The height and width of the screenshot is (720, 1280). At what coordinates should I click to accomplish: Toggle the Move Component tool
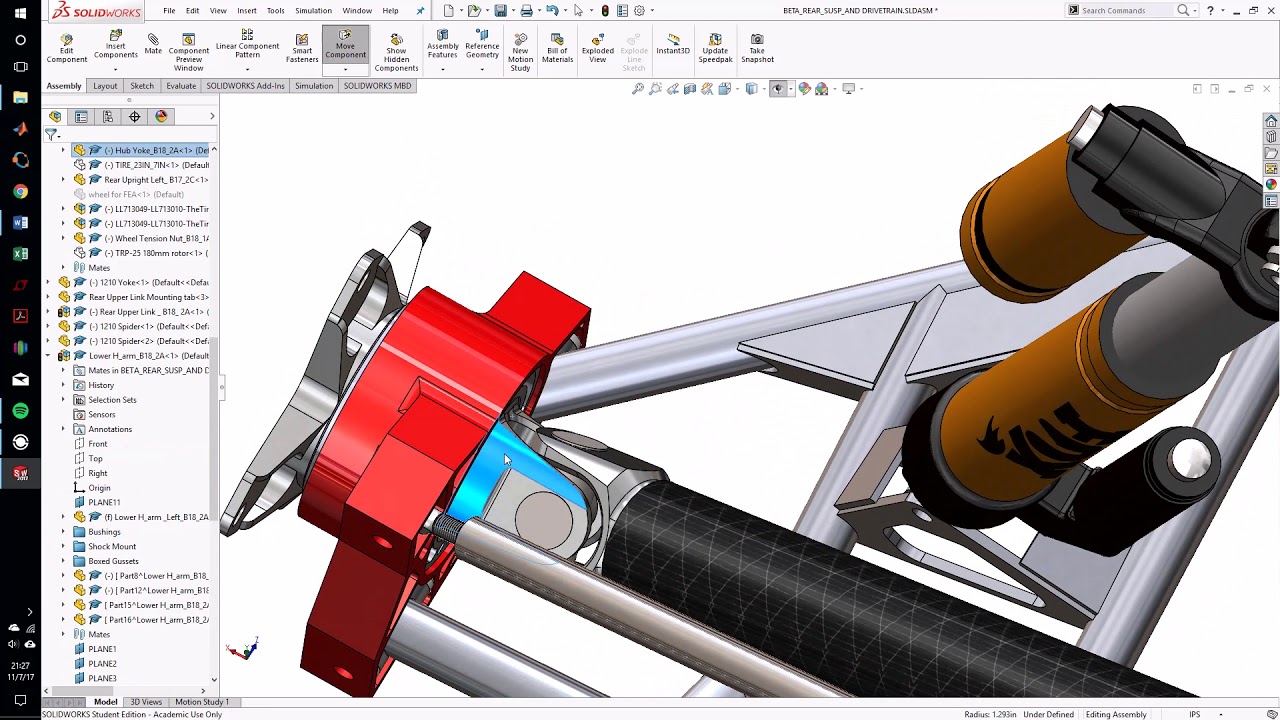coord(345,44)
